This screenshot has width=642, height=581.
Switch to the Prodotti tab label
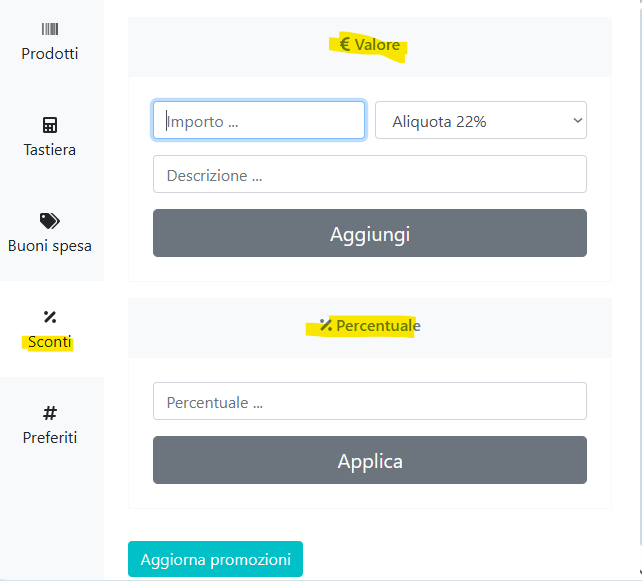point(50,54)
